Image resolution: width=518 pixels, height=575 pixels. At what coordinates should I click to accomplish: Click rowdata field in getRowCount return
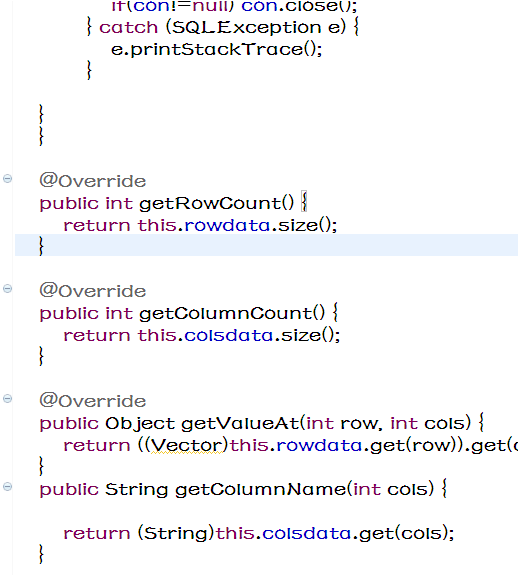pyautogui.click(x=227, y=225)
